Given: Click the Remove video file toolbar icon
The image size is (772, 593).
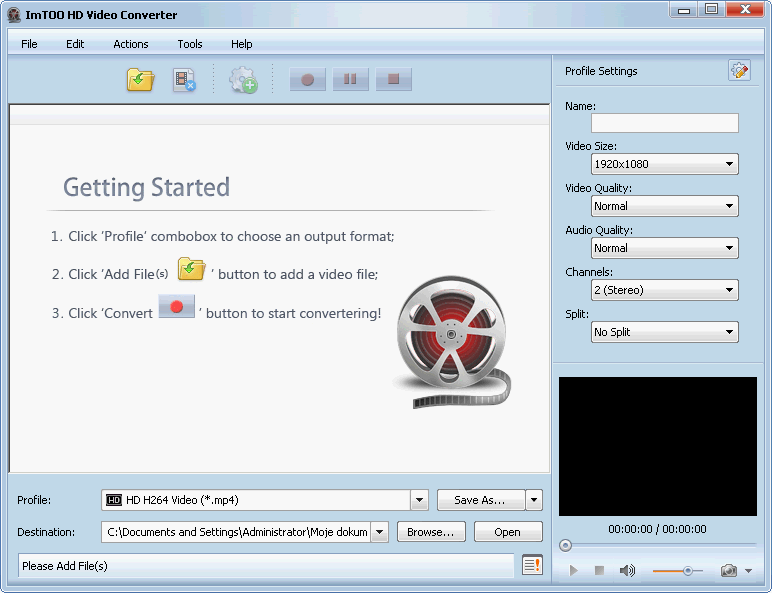Looking at the screenshot, I should point(184,80).
